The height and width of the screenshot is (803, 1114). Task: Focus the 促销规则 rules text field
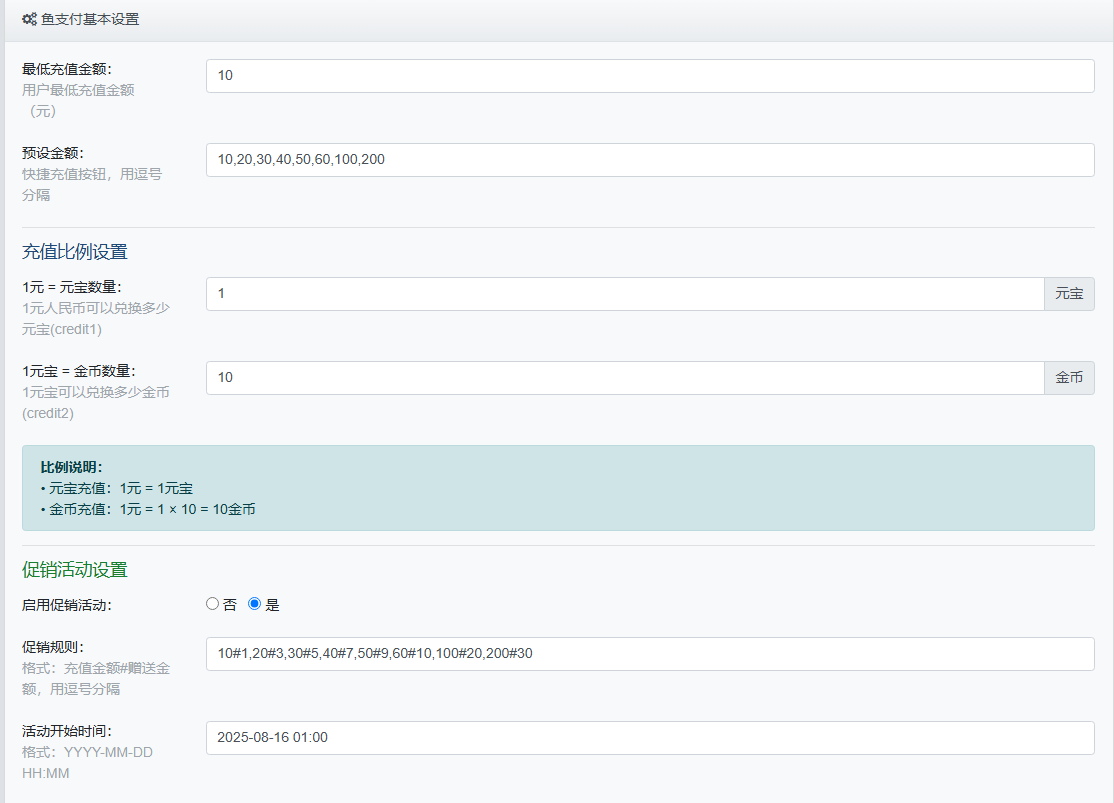pyautogui.click(x=649, y=654)
